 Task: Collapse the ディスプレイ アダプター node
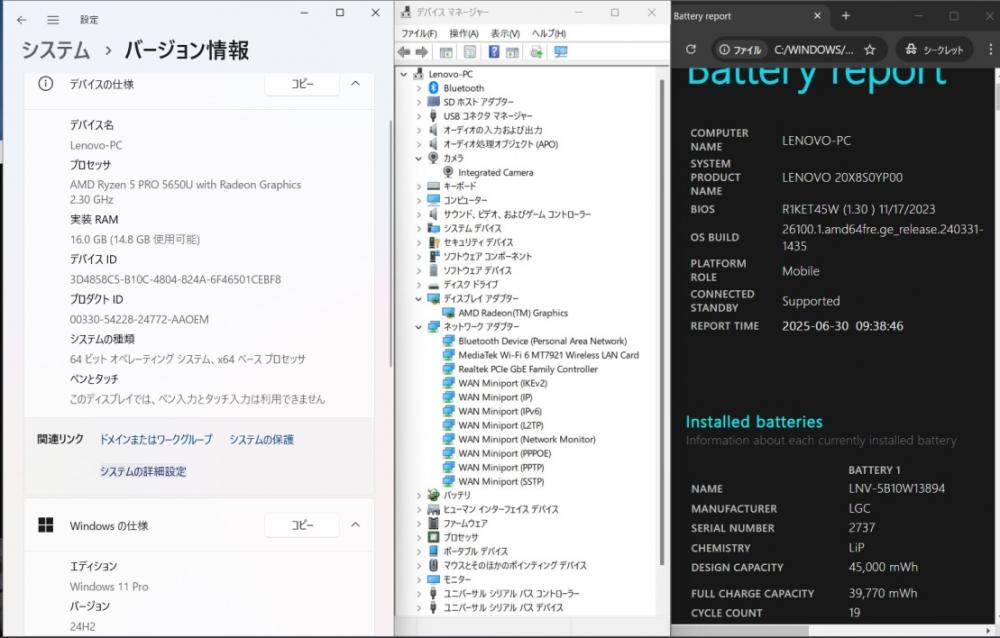[x=418, y=299]
